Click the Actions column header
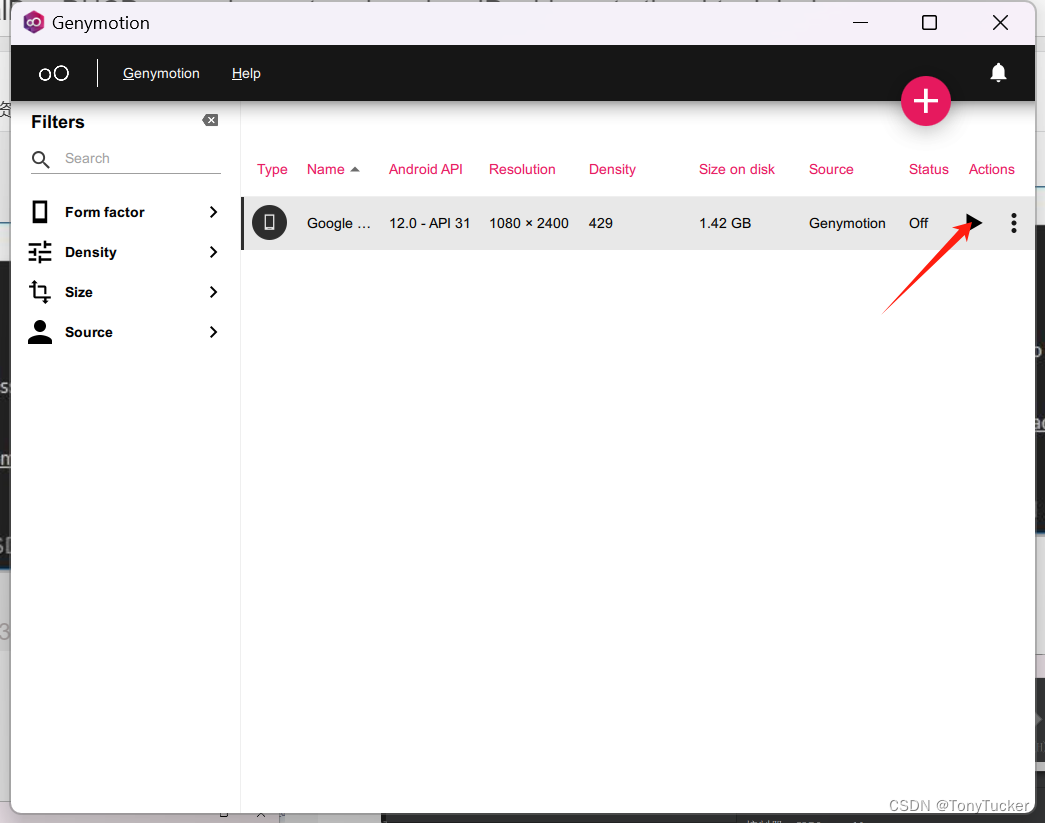Screen dimensions: 1045x823 tap(991, 169)
